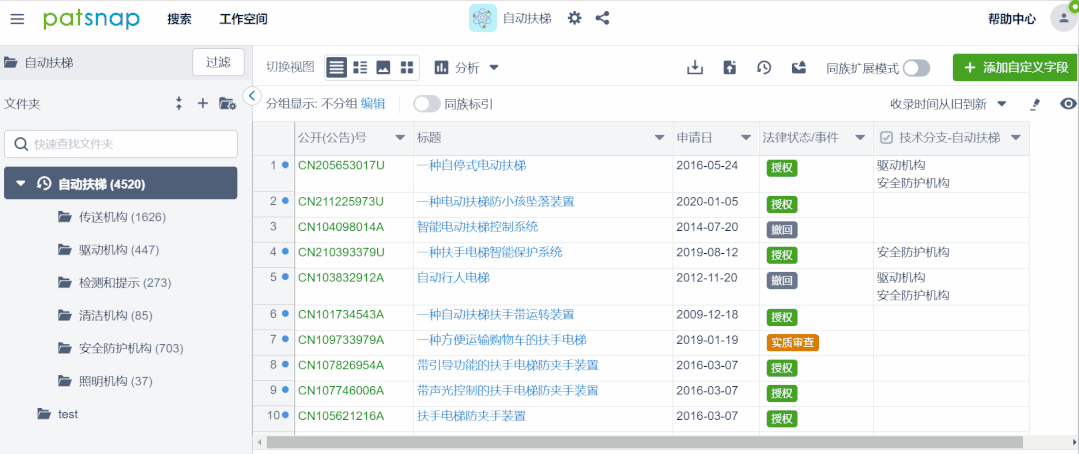1079x454 pixels.
Task: Toggle the eye visibility icon
Action: (x=1068, y=103)
